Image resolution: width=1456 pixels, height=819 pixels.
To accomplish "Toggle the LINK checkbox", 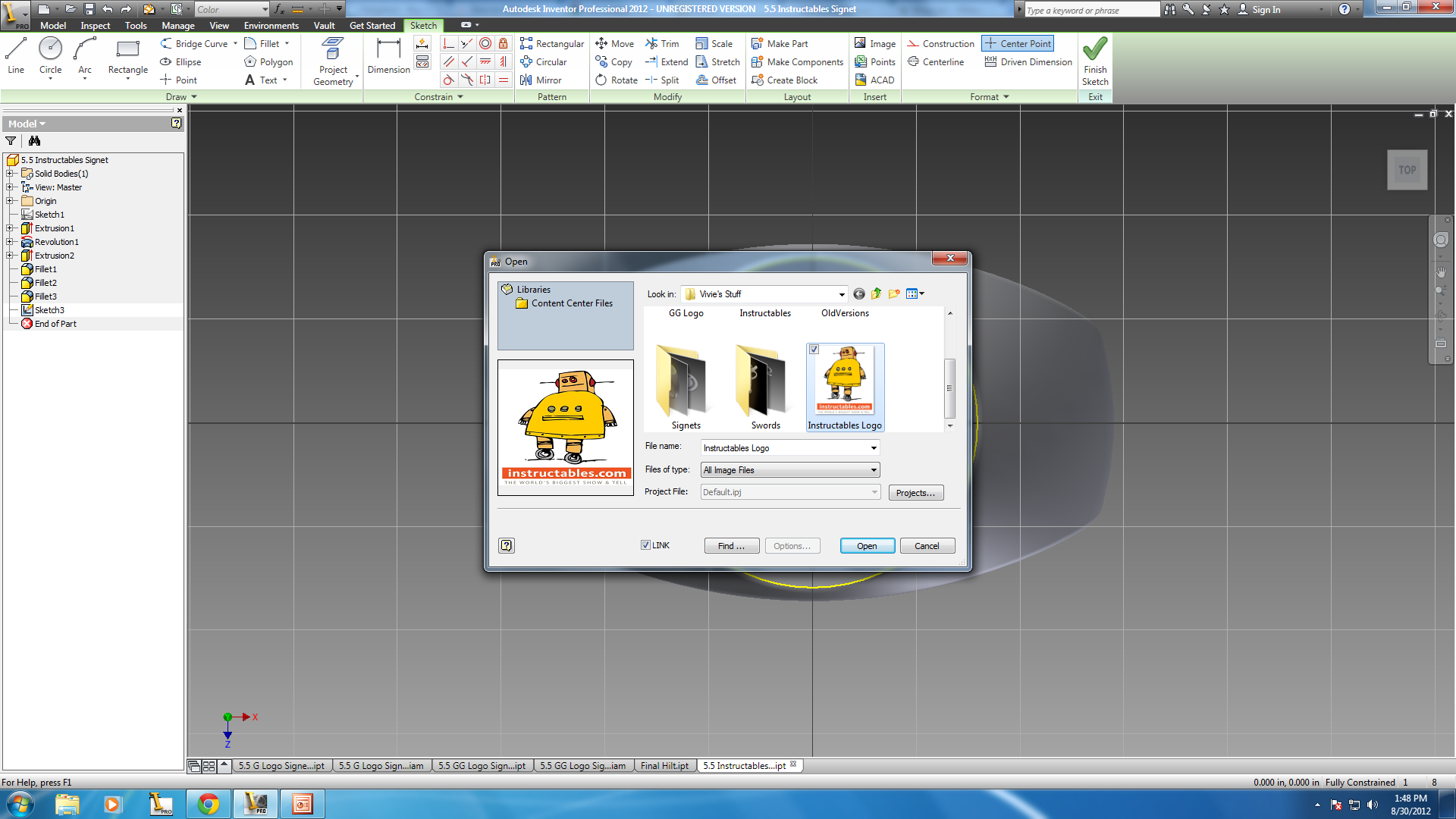I will 645,545.
